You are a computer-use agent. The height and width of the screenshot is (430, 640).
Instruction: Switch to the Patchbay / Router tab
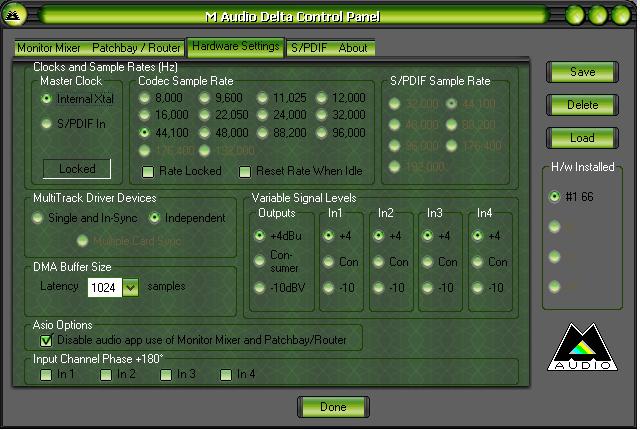pos(136,48)
